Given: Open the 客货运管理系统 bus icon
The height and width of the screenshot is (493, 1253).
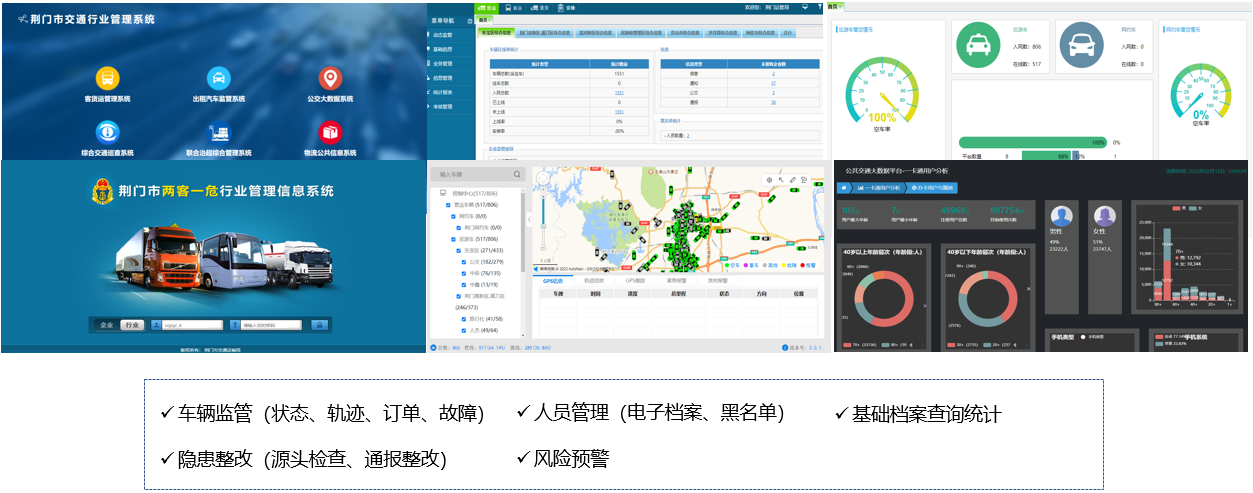Looking at the screenshot, I should (107, 78).
